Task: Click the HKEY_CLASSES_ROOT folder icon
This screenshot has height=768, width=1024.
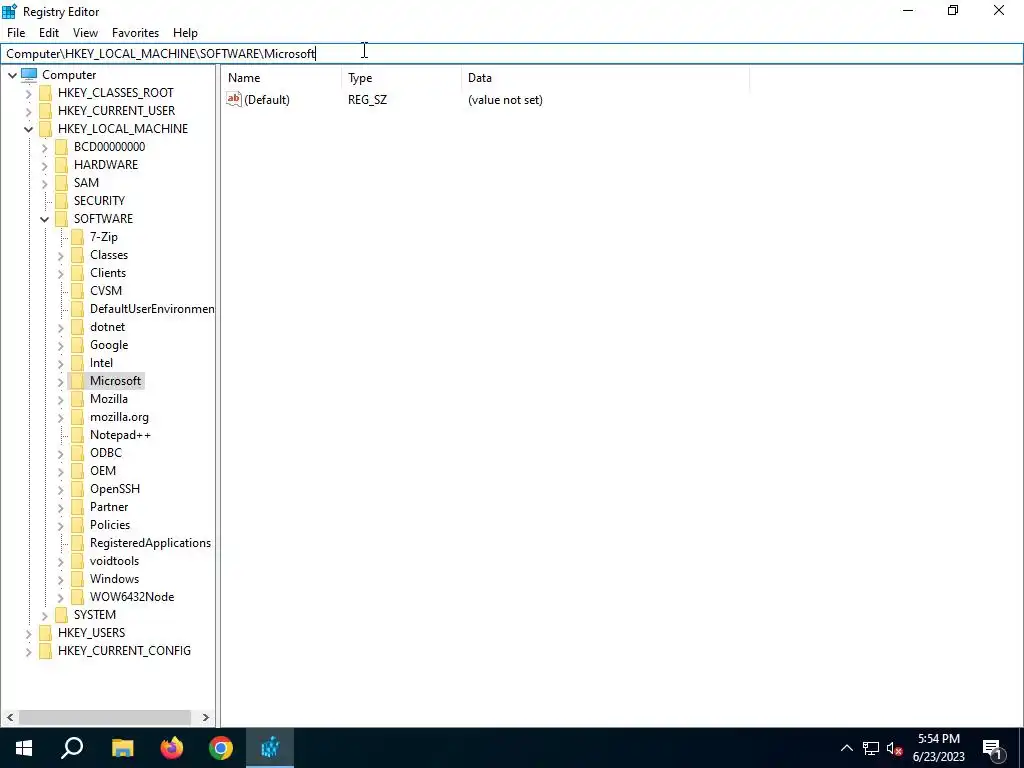Action: (45, 93)
